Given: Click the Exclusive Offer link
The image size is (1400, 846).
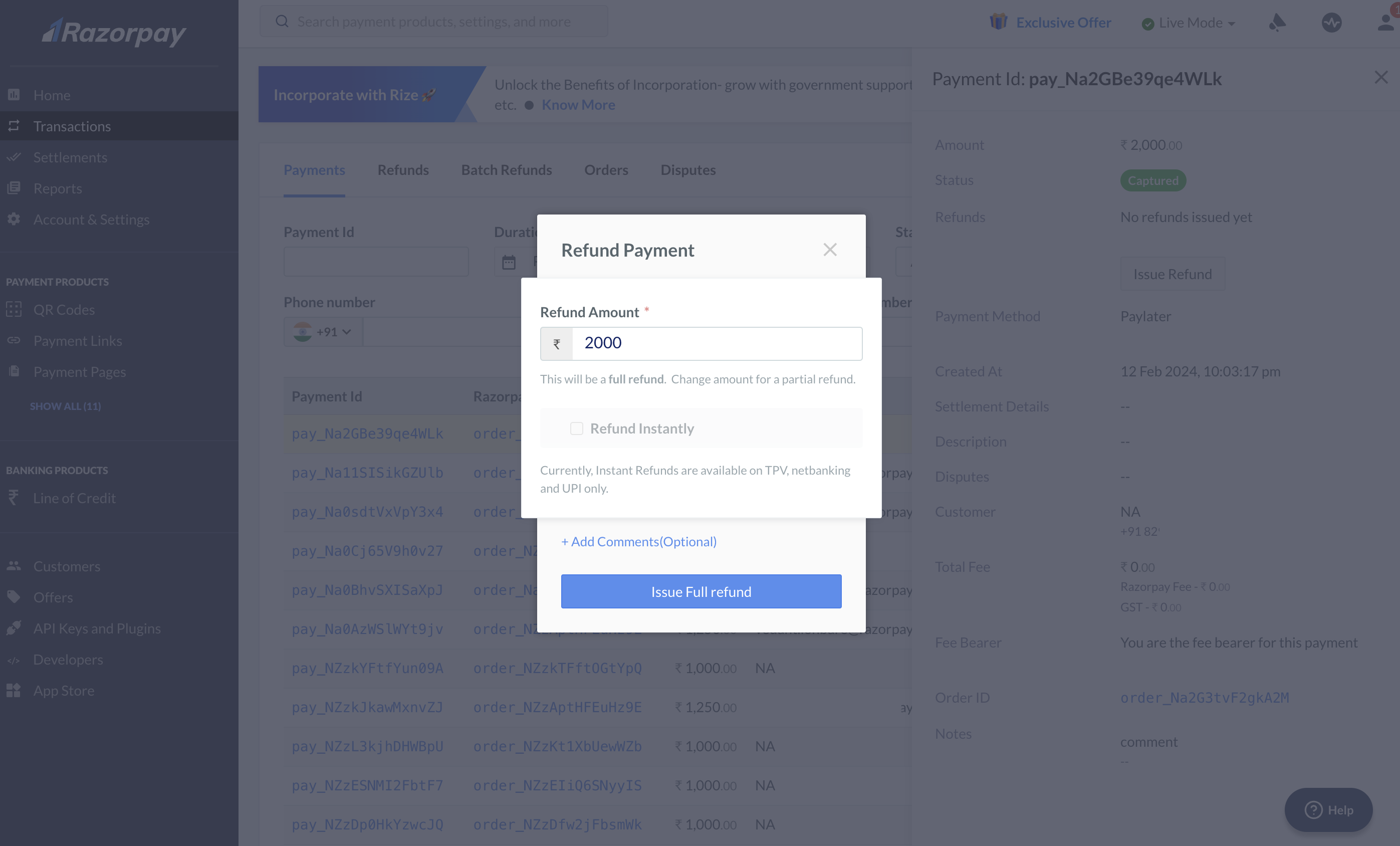Looking at the screenshot, I should point(1064,22).
